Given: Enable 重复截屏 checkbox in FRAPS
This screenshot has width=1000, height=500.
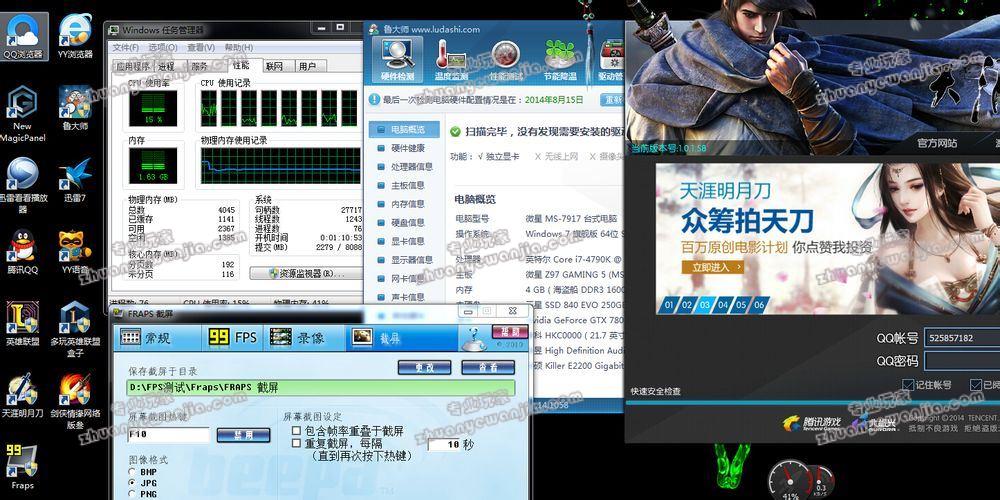Looking at the screenshot, I should pyautogui.click(x=297, y=444).
